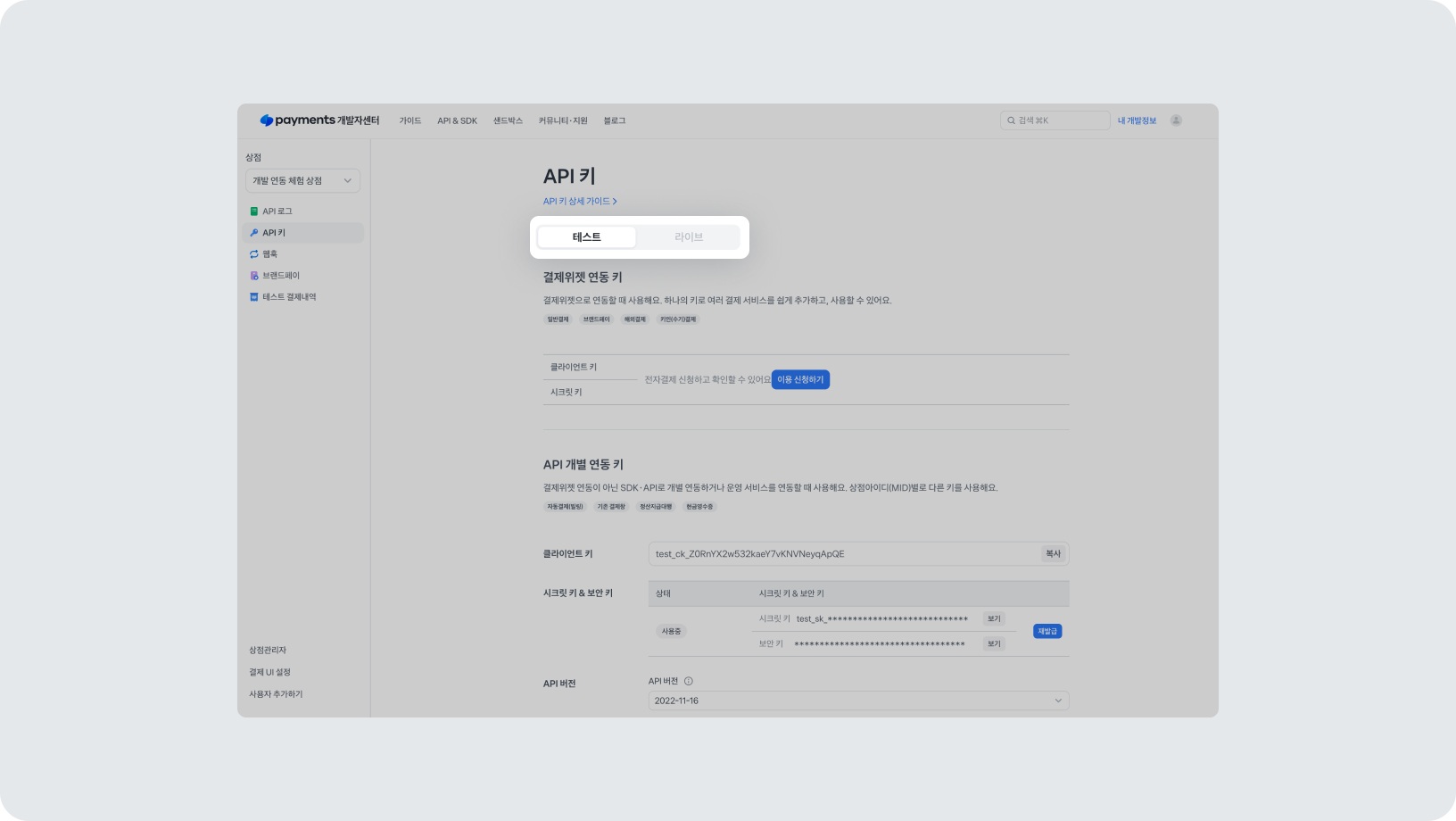Switch to the 라이브 mode toggle
Screen dimensions: 1456x821
(x=689, y=237)
